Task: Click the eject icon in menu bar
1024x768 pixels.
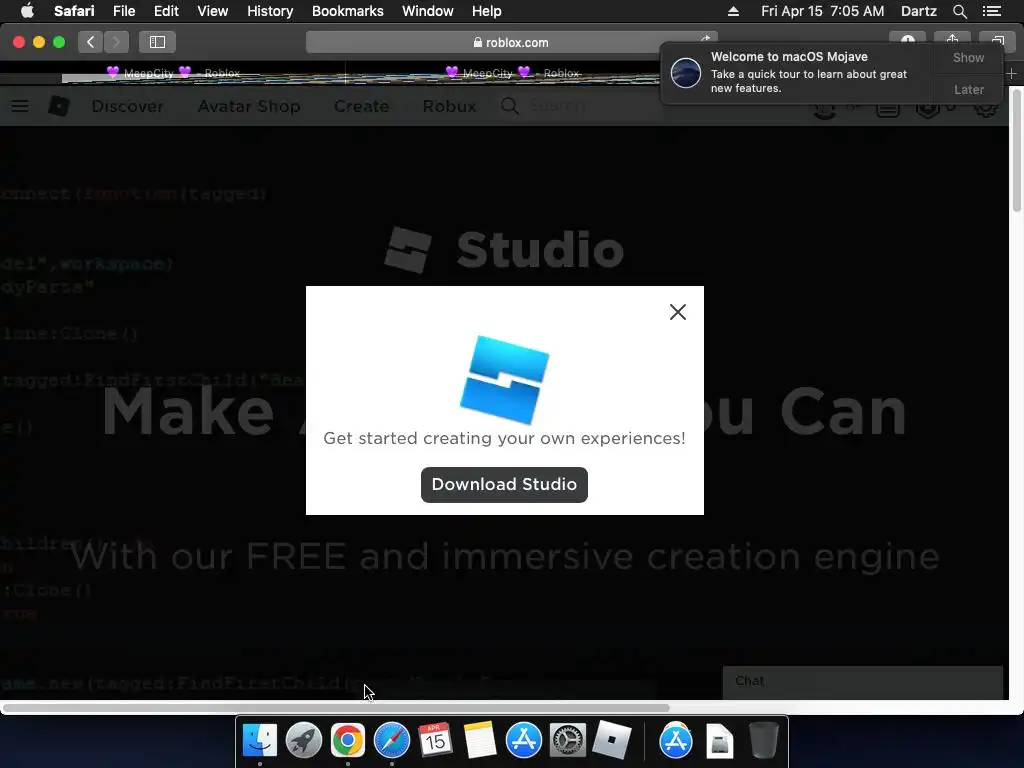Action: pyautogui.click(x=733, y=11)
